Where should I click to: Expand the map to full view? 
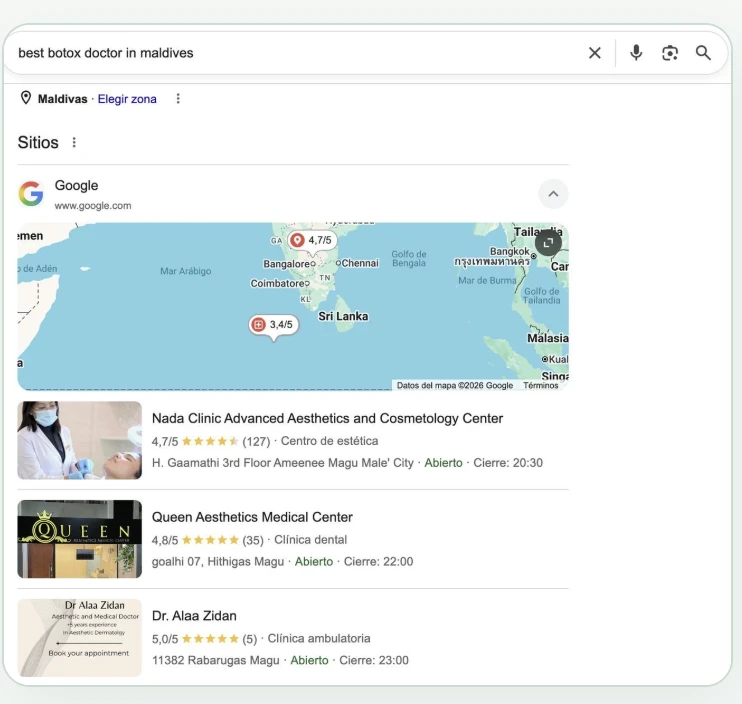[548, 243]
